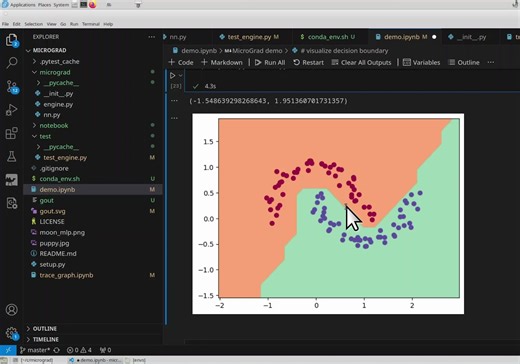Open the ports indicator in status bar
Image resolution: width=520 pixels, height=364 pixels.
(105, 350)
